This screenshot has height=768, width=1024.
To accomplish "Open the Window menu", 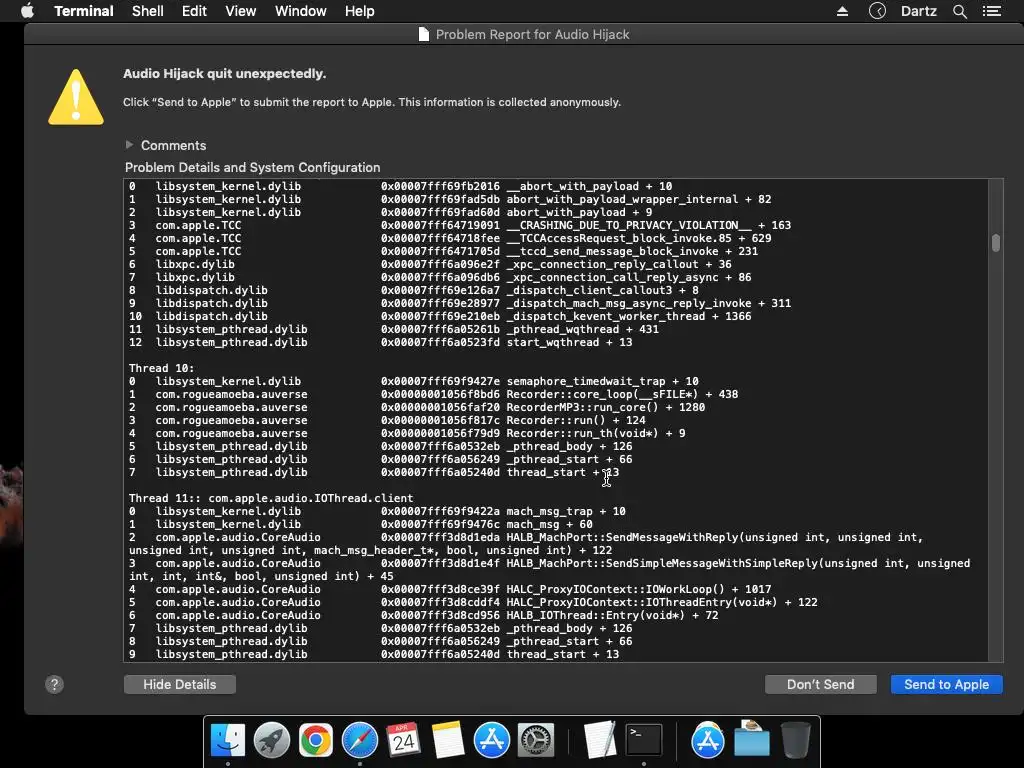I will click(300, 11).
